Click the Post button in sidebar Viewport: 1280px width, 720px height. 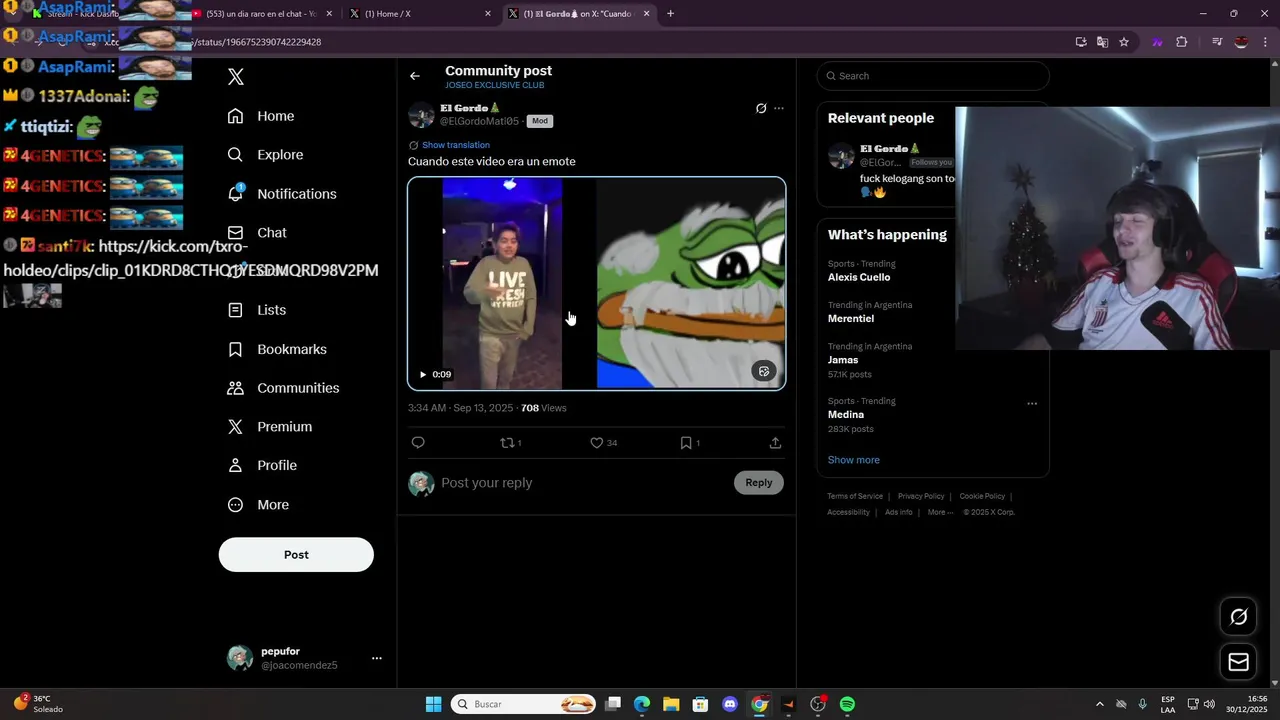click(296, 555)
